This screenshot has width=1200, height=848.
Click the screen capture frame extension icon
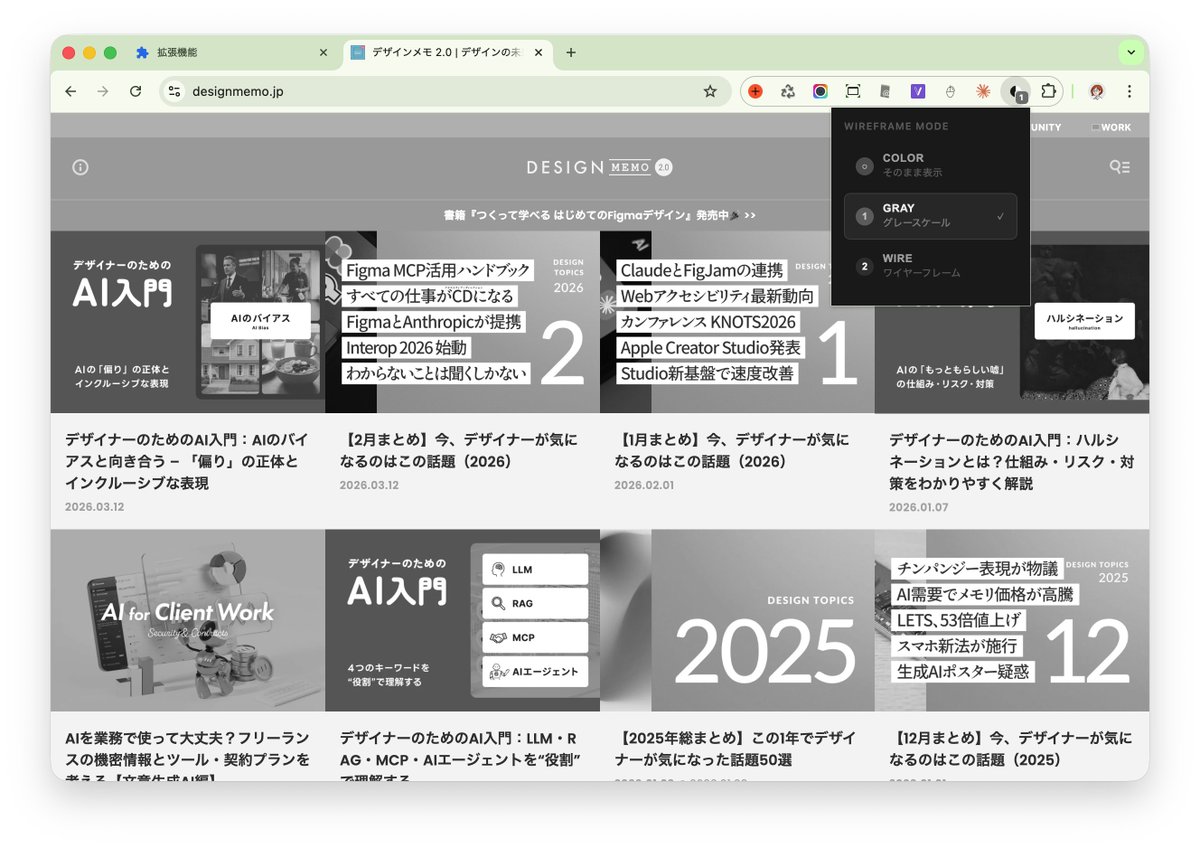click(853, 91)
